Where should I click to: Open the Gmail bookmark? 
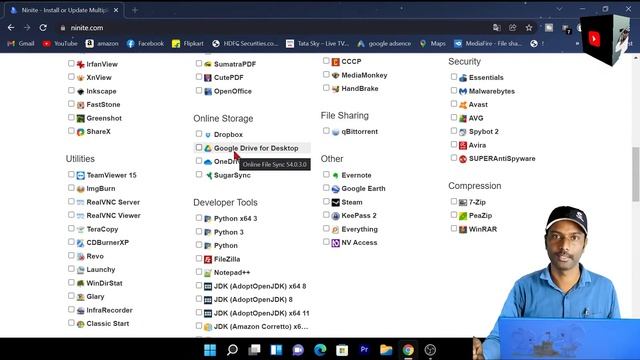(x=21, y=43)
